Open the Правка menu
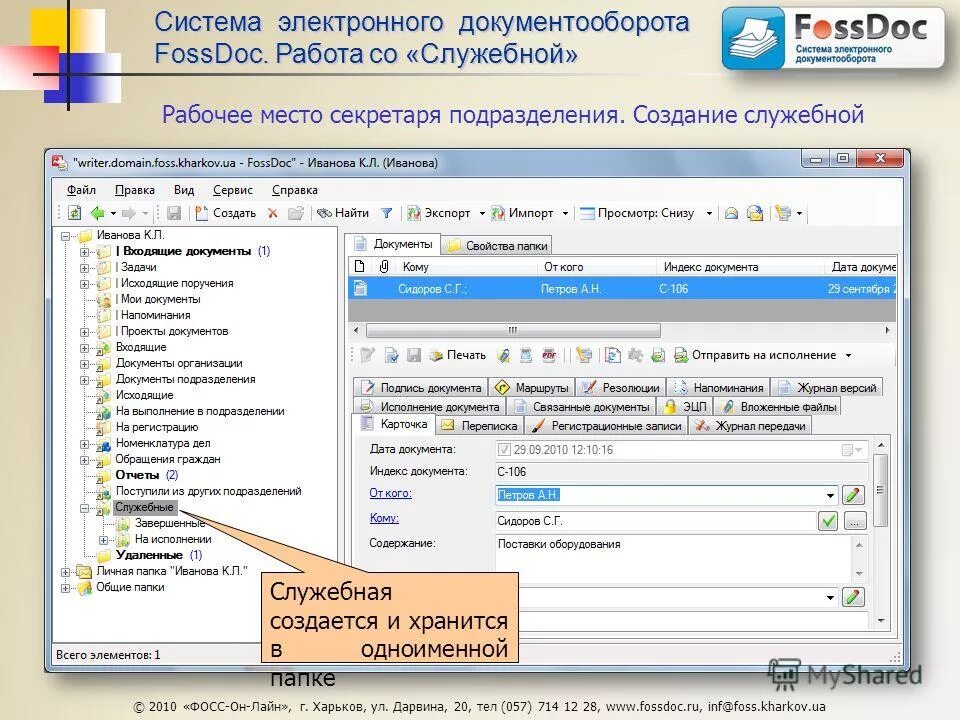The width and height of the screenshot is (960, 720). pos(135,190)
